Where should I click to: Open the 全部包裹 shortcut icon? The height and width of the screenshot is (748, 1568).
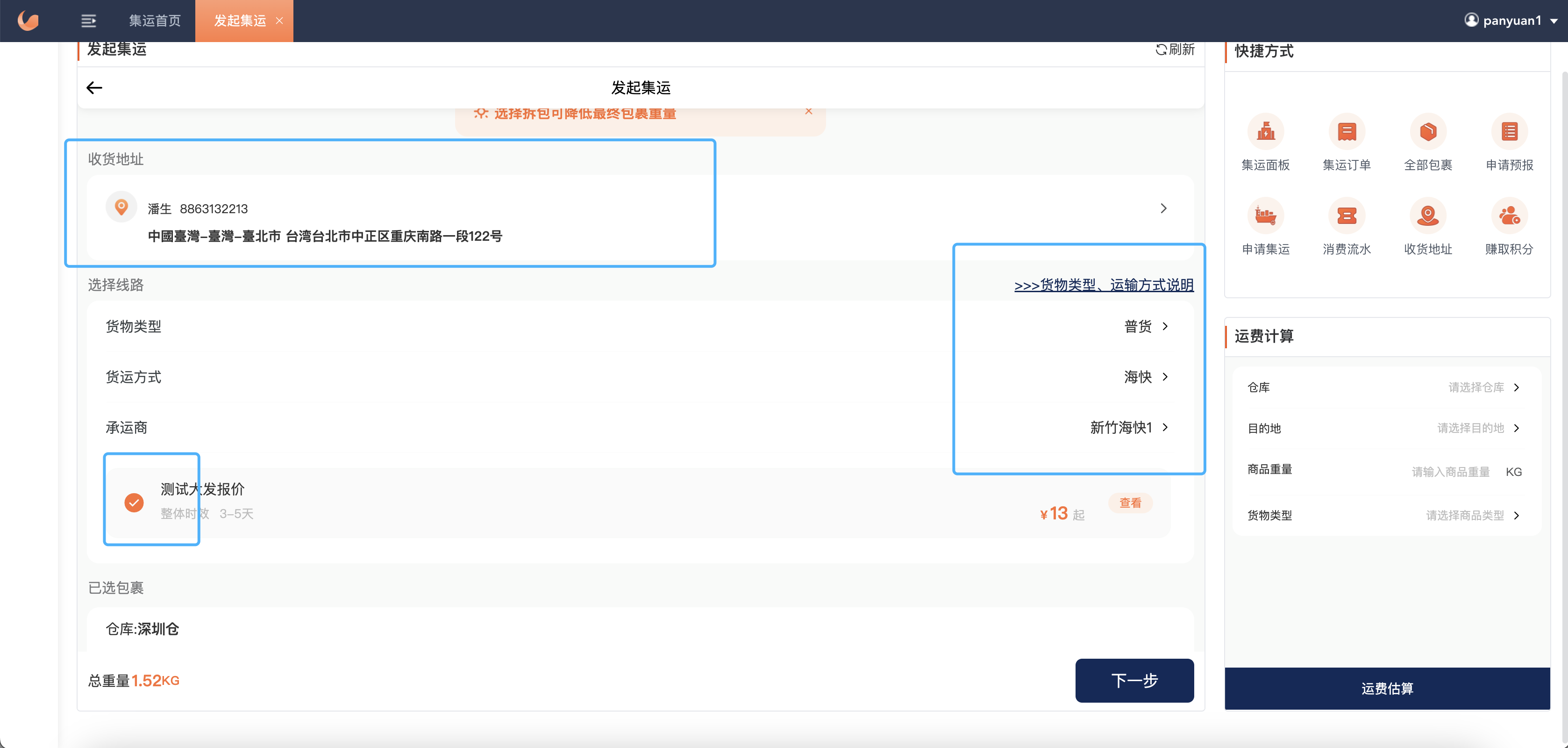pyautogui.click(x=1428, y=131)
